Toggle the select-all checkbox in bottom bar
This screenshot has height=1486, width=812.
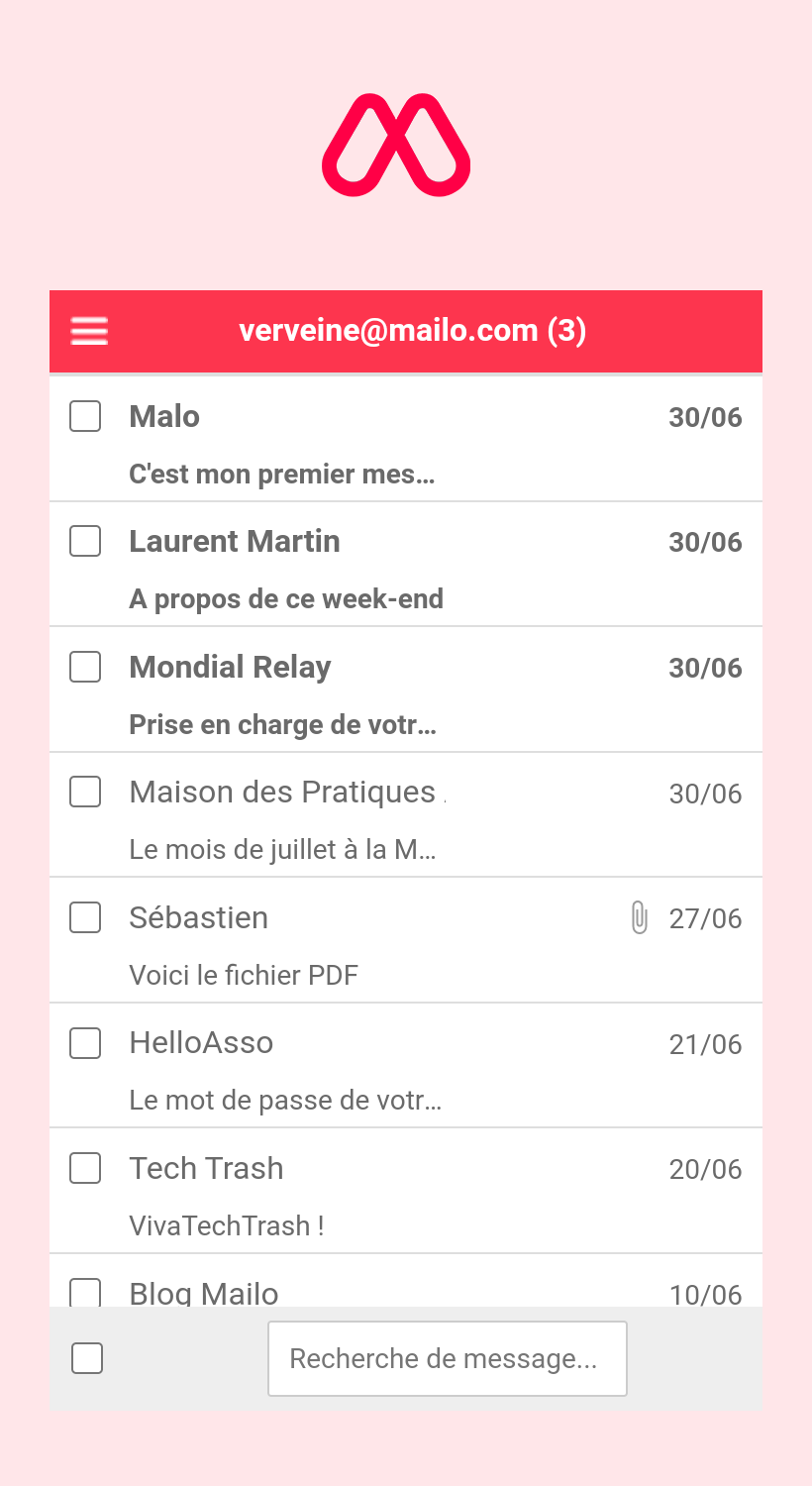tap(87, 1358)
